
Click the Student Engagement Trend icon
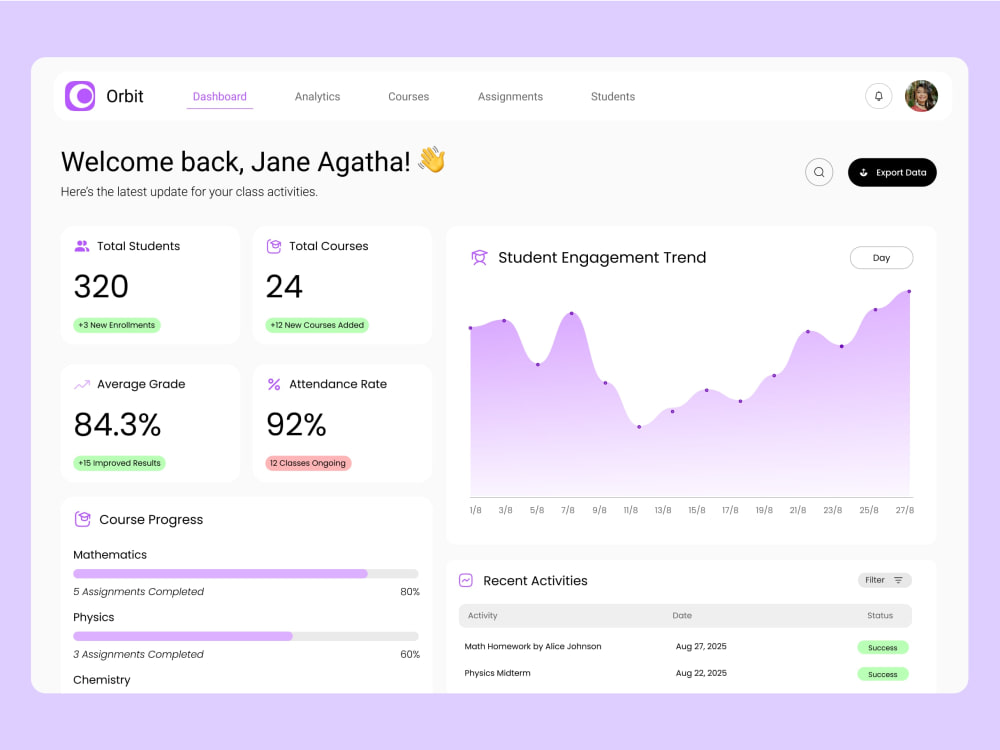coord(479,258)
